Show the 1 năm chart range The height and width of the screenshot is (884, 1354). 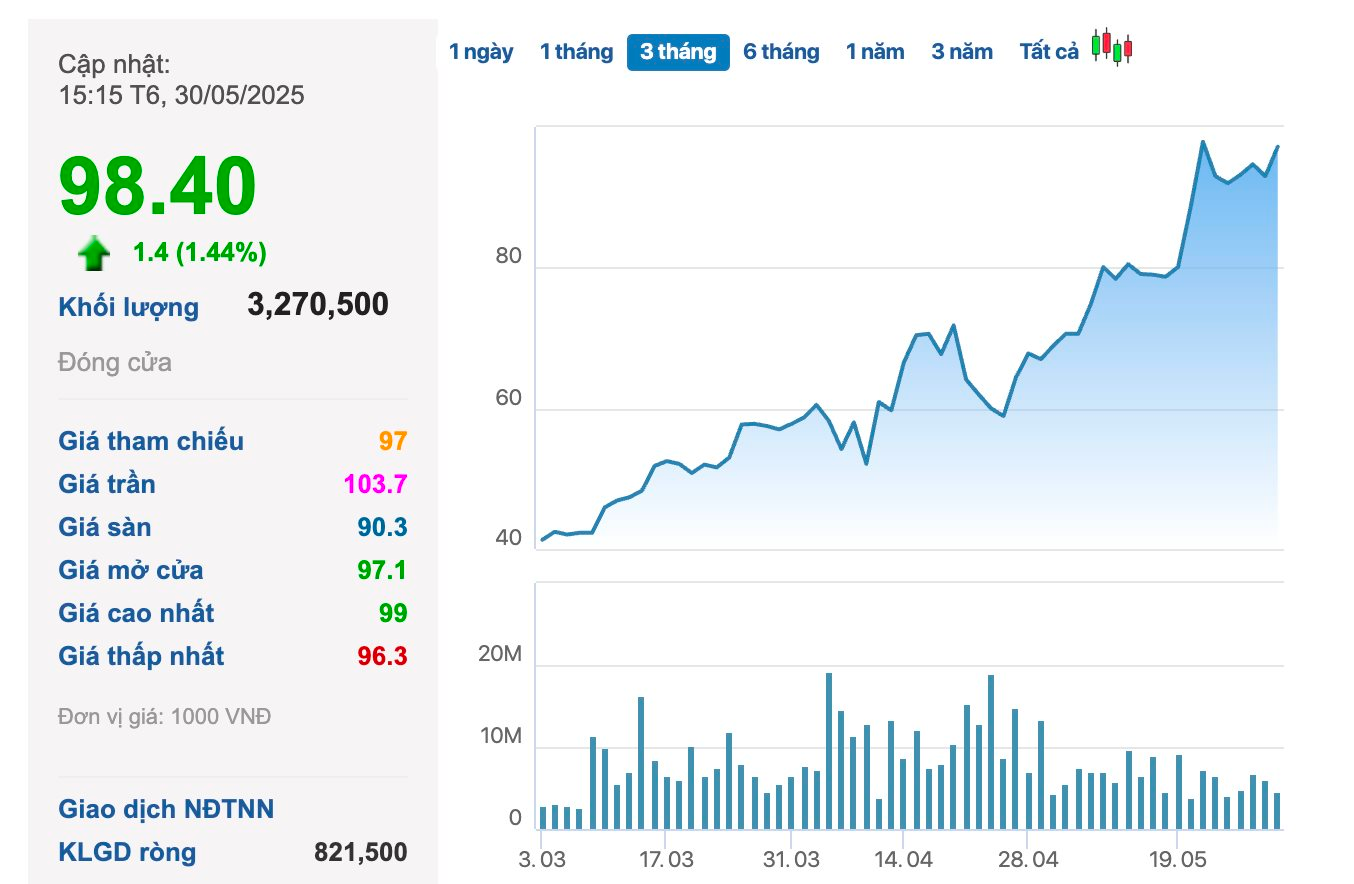(875, 52)
